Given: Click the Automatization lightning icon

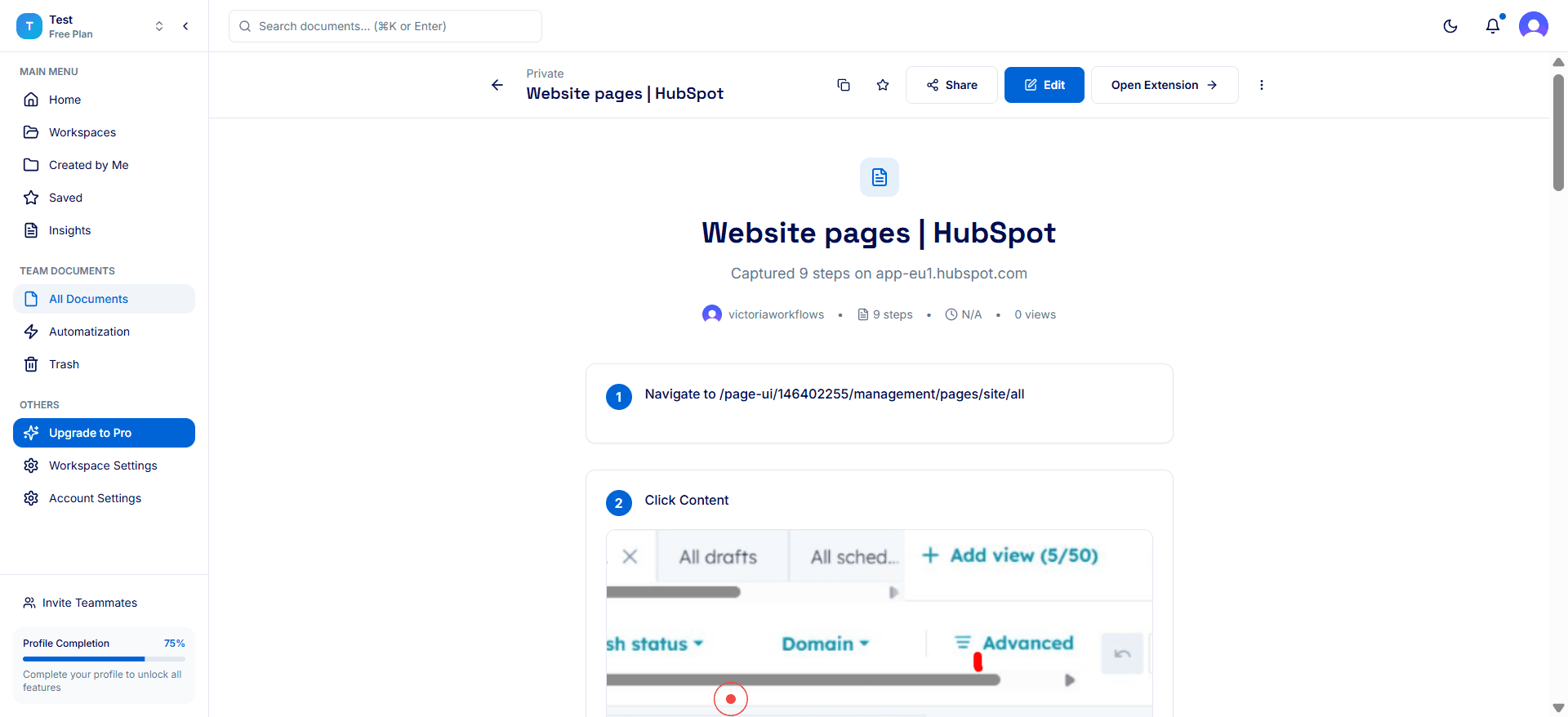Looking at the screenshot, I should coord(31,332).
